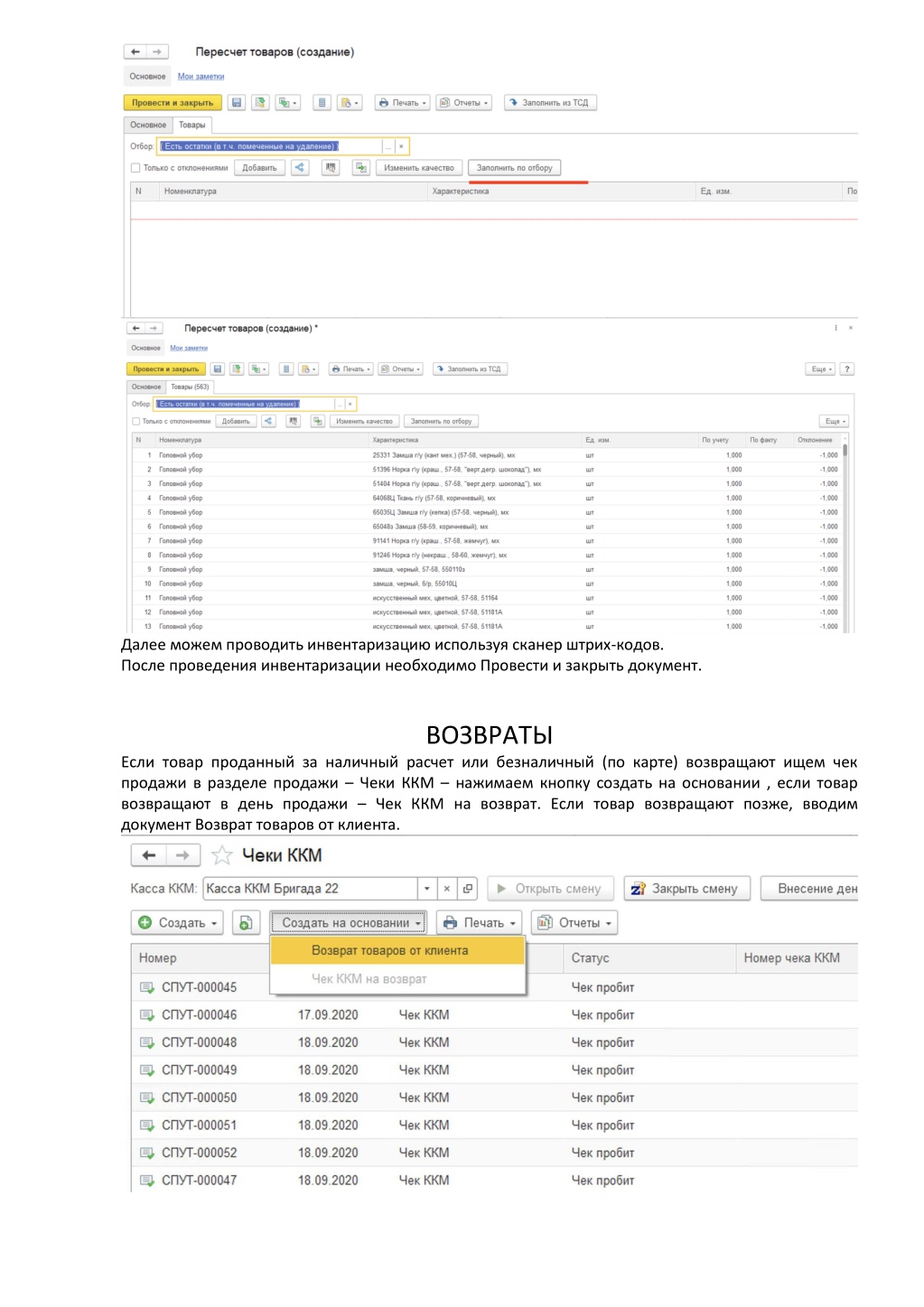Switch to Основное tab in second form
The width and height of the screenshot is (924, 1307).
[146, 387]
